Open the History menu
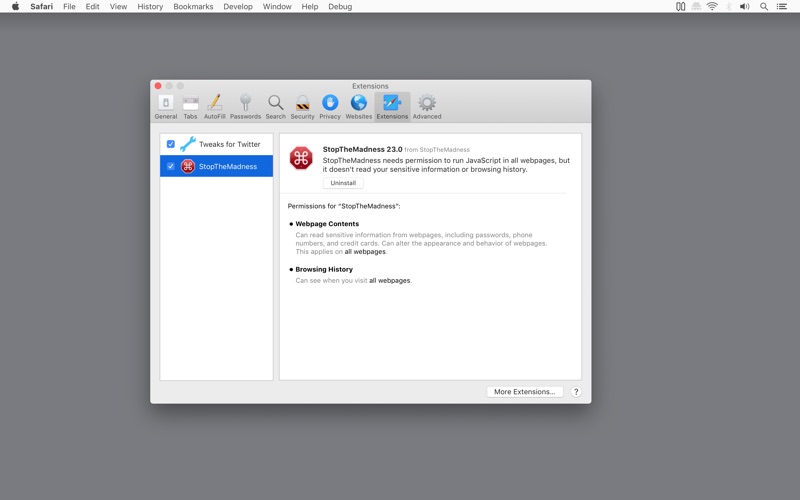 coord(150,7)
